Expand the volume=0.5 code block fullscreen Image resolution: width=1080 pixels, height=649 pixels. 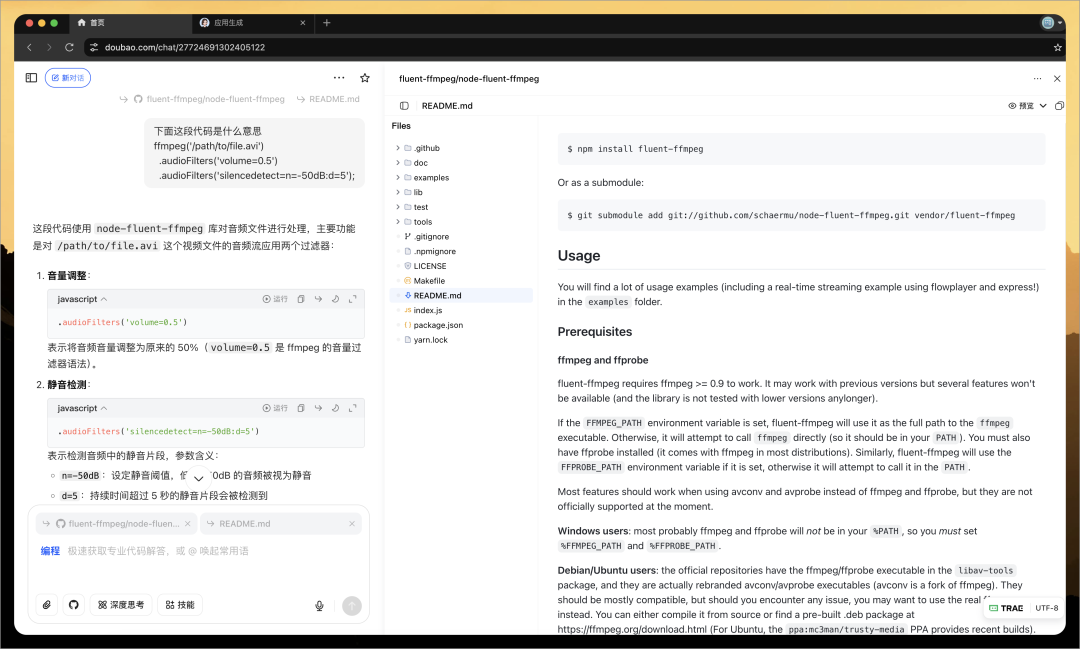(x=353, y=299)
